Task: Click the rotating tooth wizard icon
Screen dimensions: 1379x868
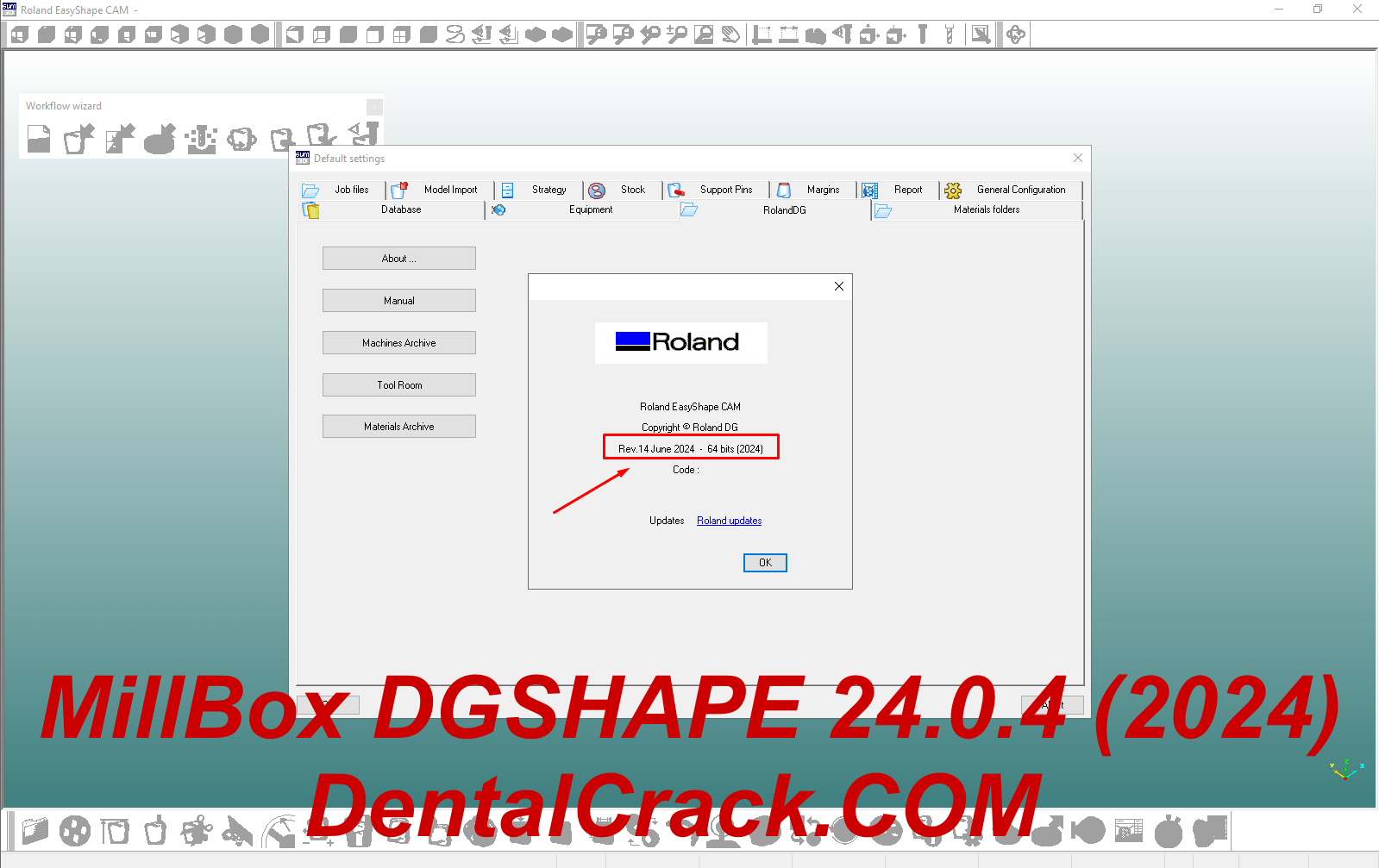Action: tap(241, 138)
